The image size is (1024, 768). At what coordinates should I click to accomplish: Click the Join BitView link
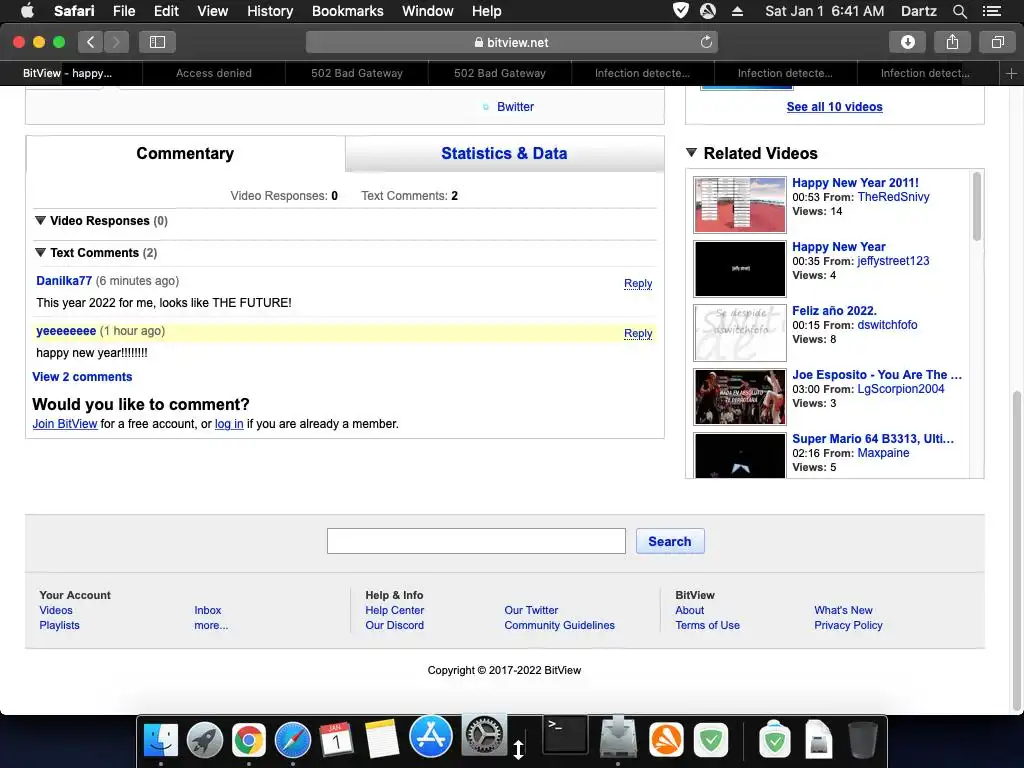(x=65, y=424)
